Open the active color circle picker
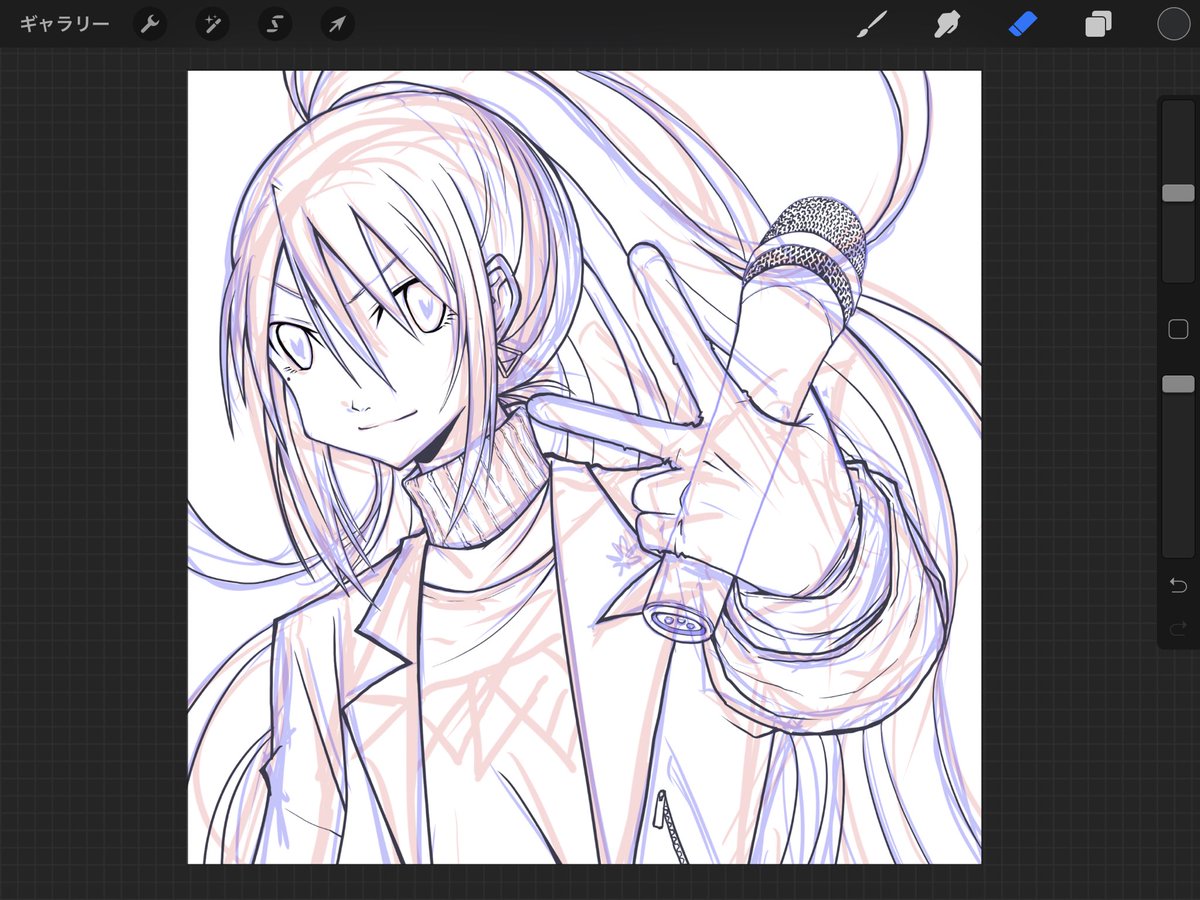1200x900 pixels. click(1173, 24)
